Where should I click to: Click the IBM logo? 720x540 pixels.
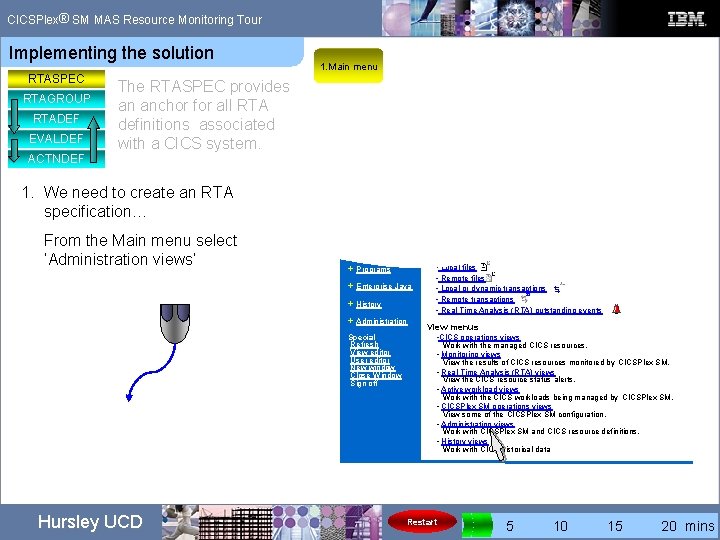coord(686,19)
